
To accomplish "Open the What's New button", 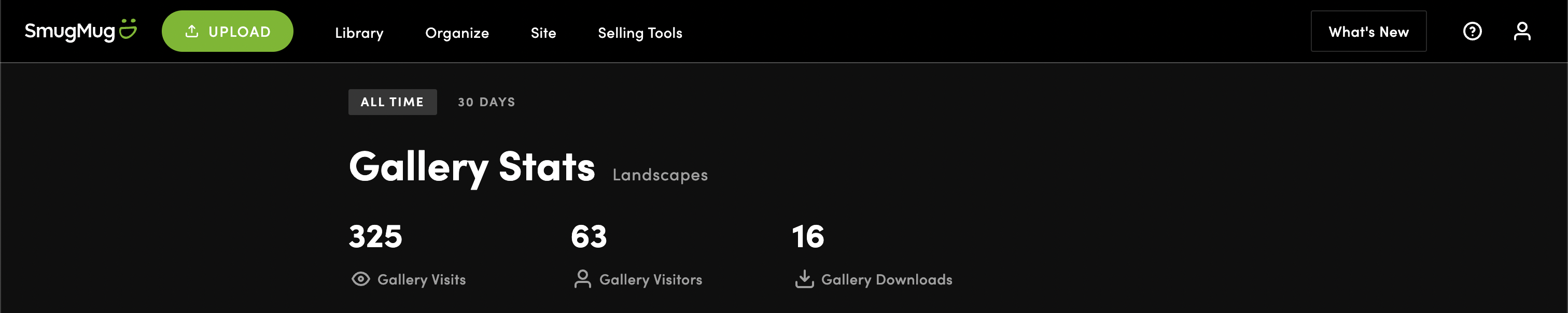I will (1368, 32).
